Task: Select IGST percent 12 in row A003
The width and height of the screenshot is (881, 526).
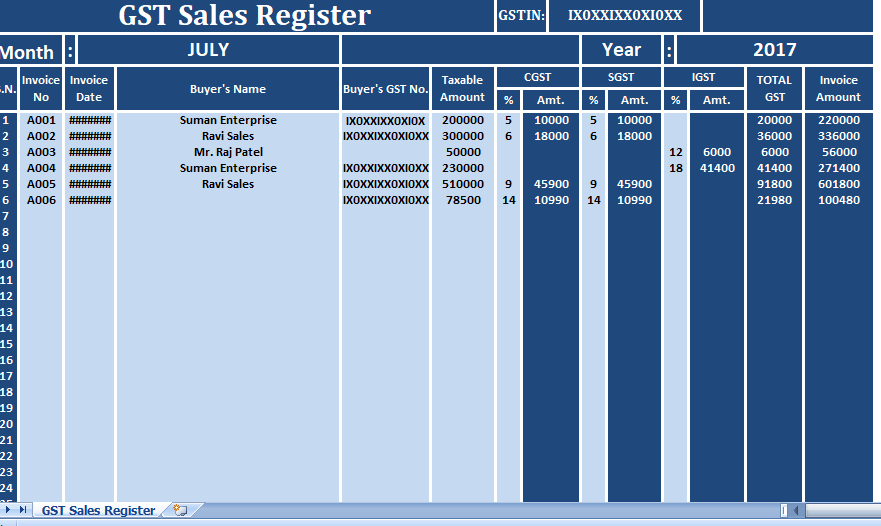Action: (675, 152)
